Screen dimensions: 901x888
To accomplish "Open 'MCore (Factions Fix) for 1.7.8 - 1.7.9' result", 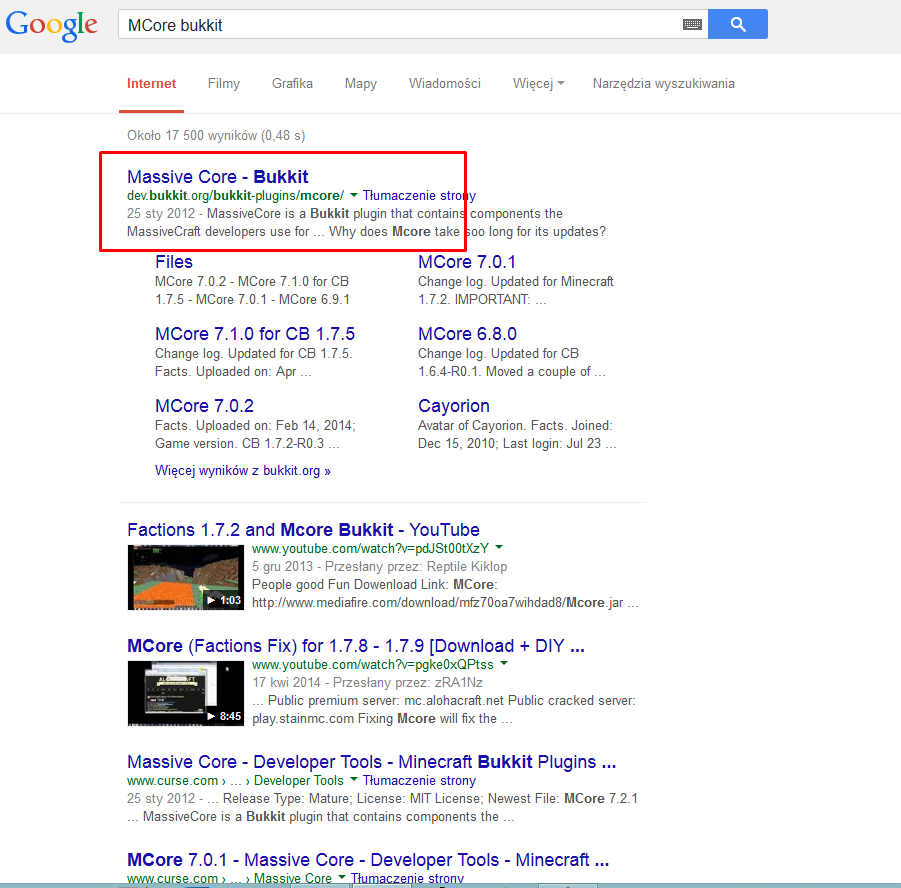I will pos(356,645).
